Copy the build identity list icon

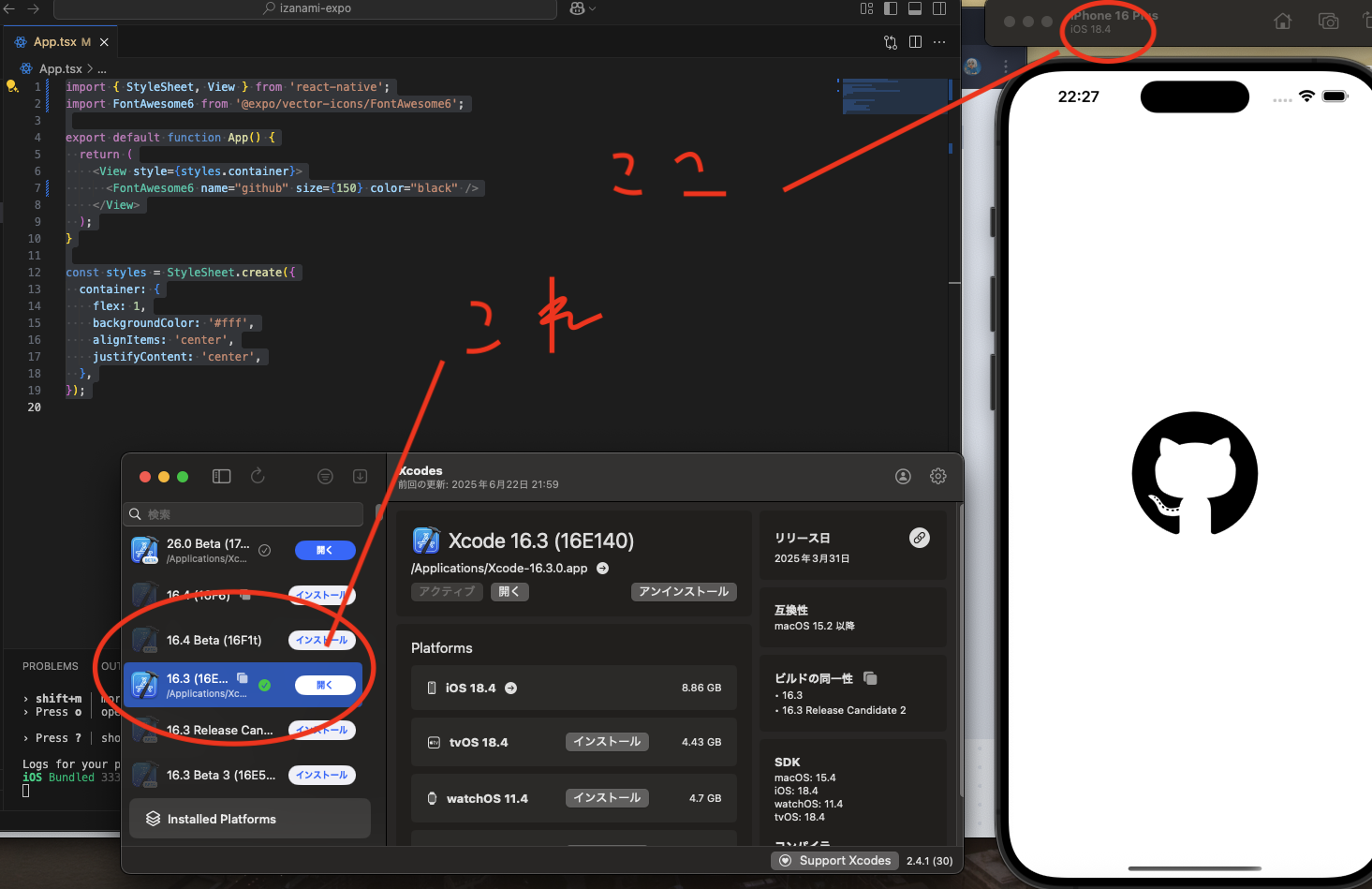coord(870,677)
